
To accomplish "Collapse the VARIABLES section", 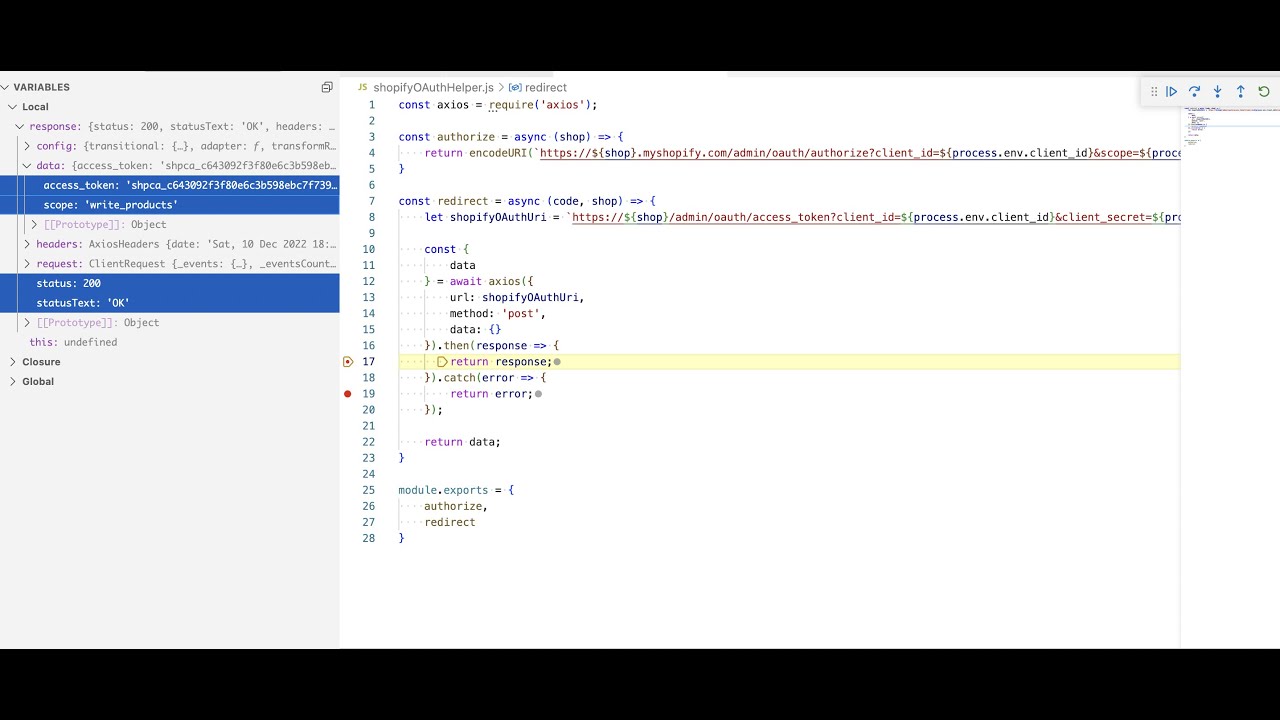I will pos(6,87).
